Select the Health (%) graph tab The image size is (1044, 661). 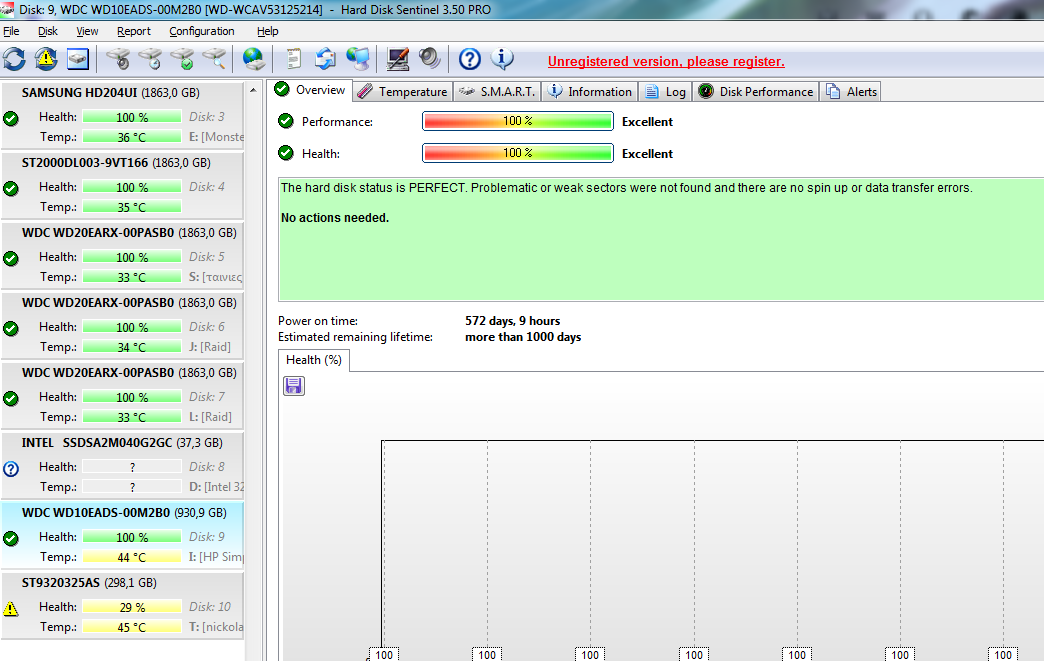(314, 360)
